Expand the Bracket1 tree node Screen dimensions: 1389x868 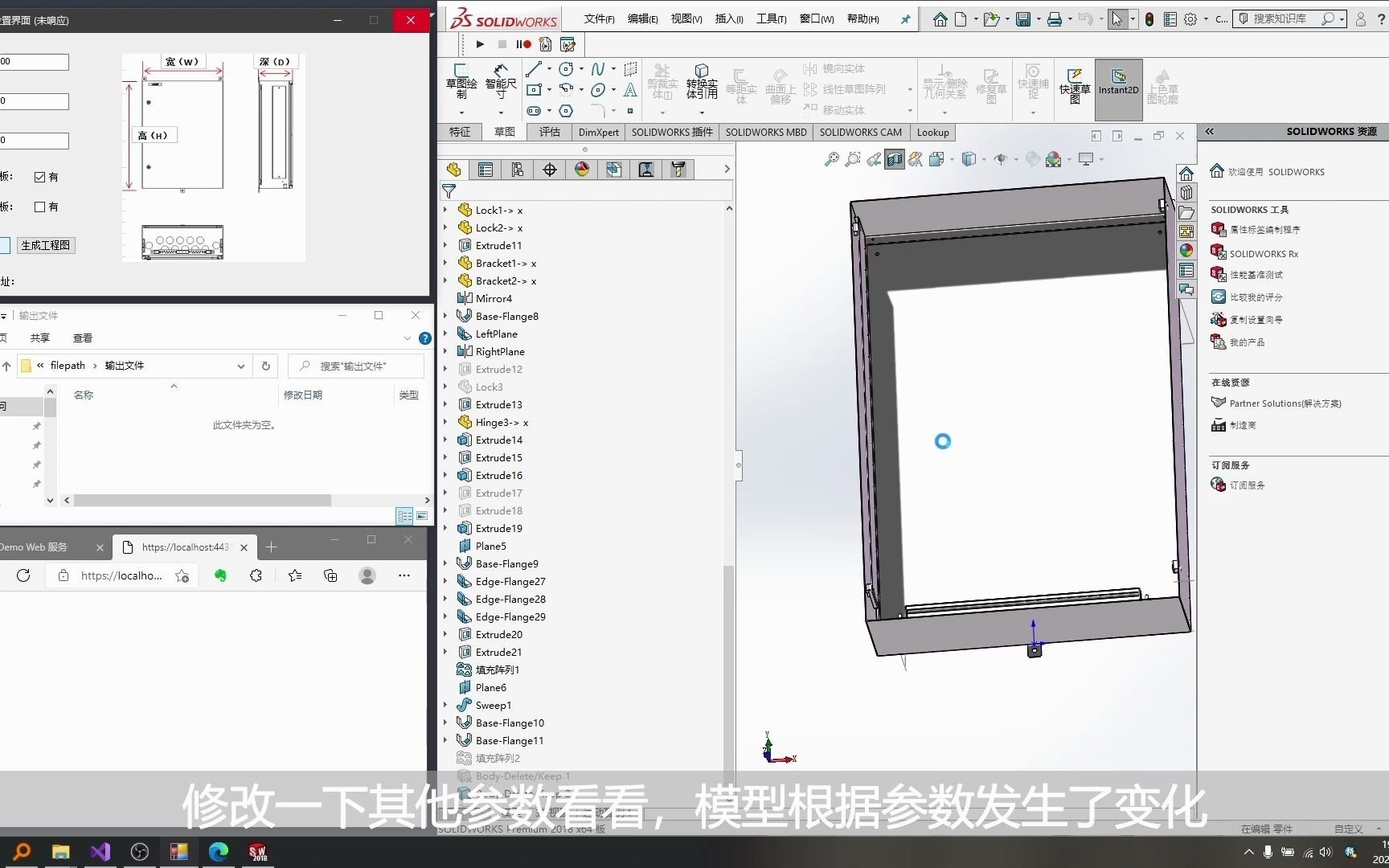pyautogui.click(x=447, y=263)
